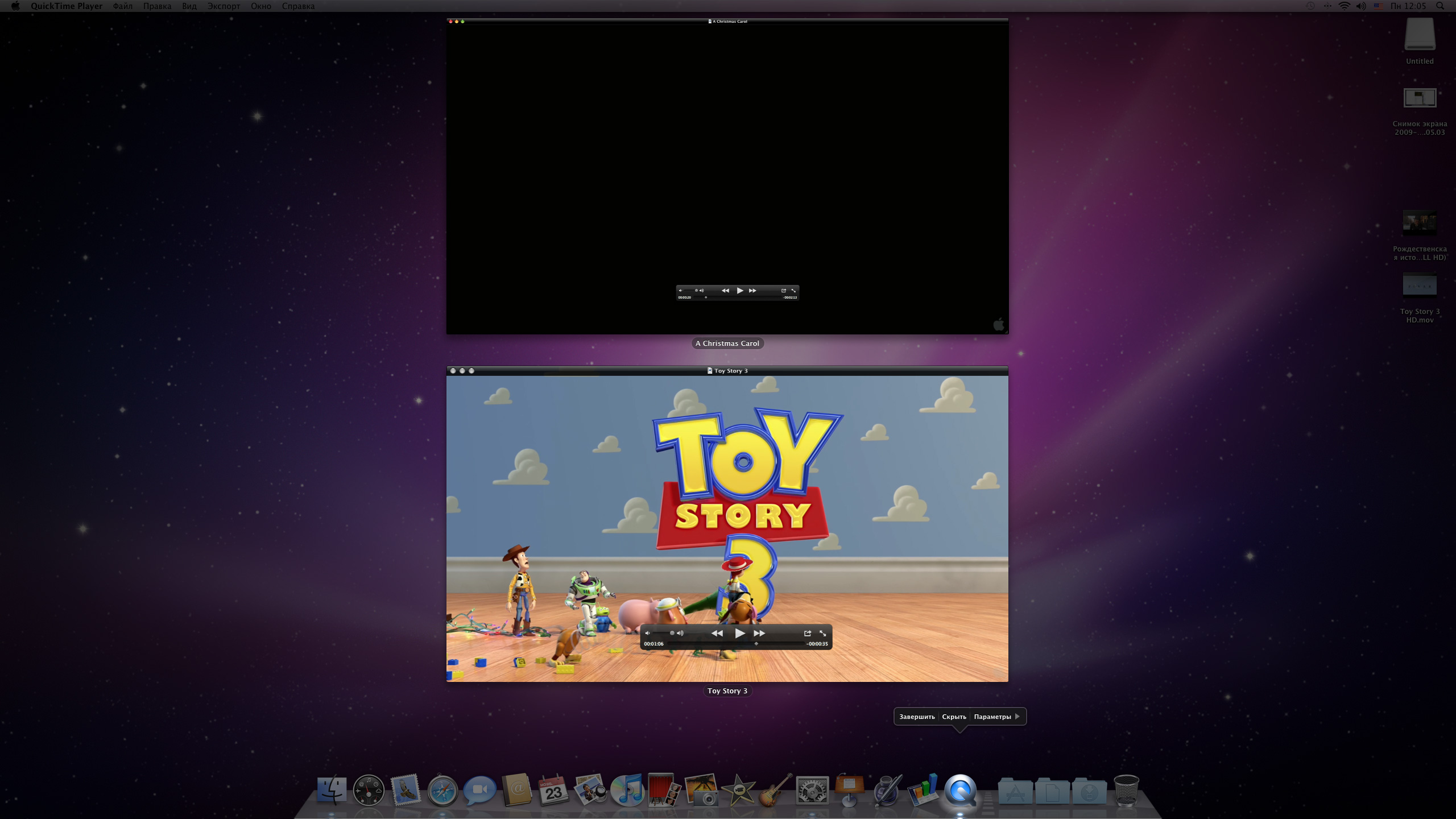Open the Файл menu

(122, 6)
